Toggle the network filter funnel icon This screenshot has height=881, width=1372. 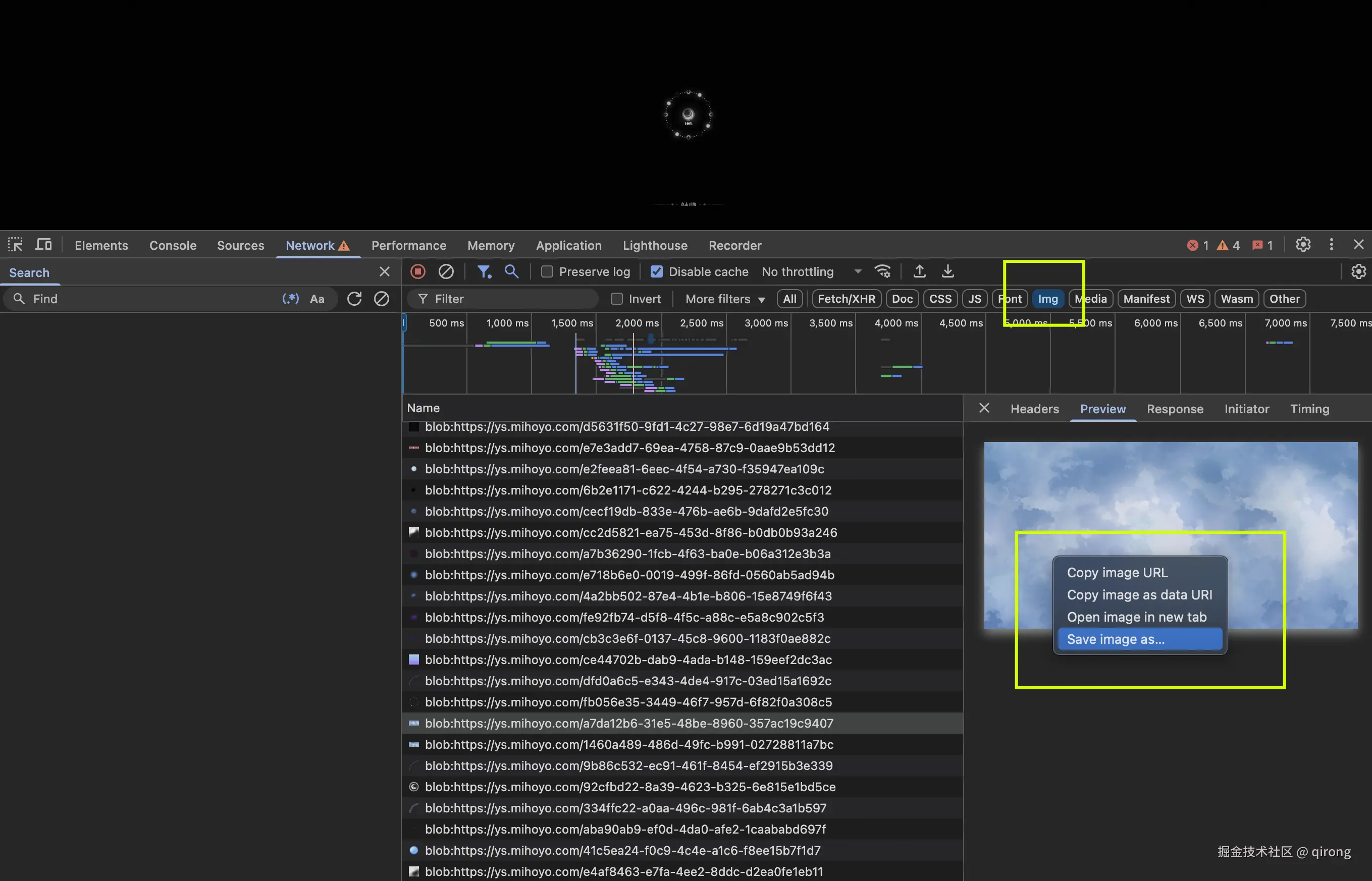[x=484, y=272]
